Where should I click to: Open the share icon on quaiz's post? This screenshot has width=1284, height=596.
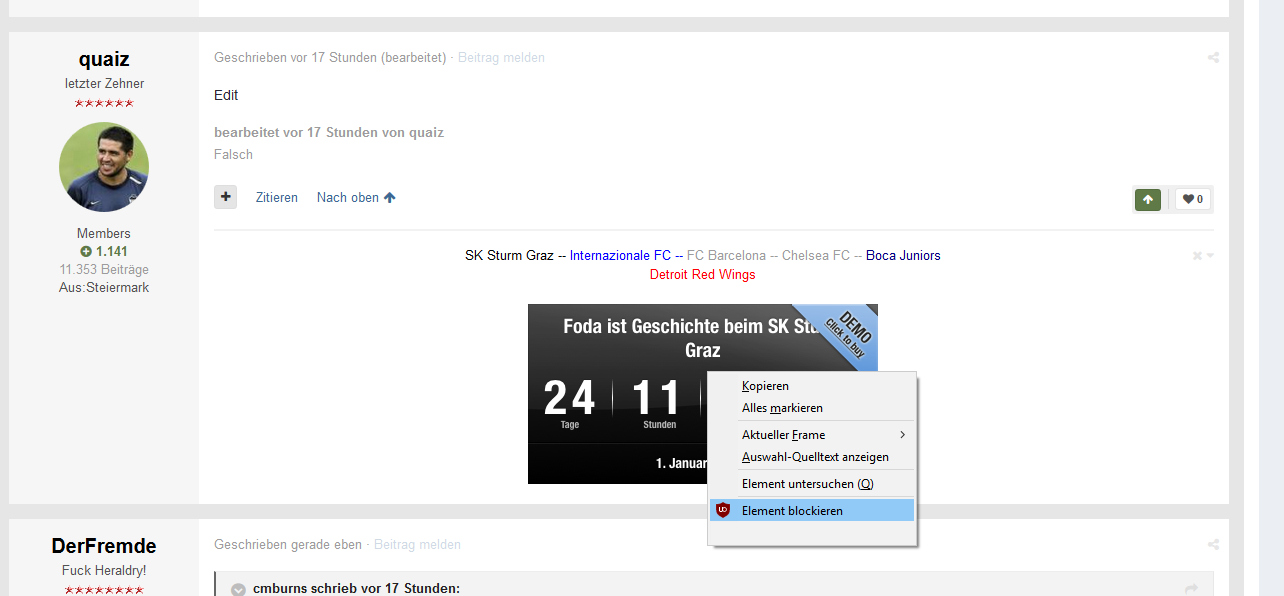[1213, 58]
